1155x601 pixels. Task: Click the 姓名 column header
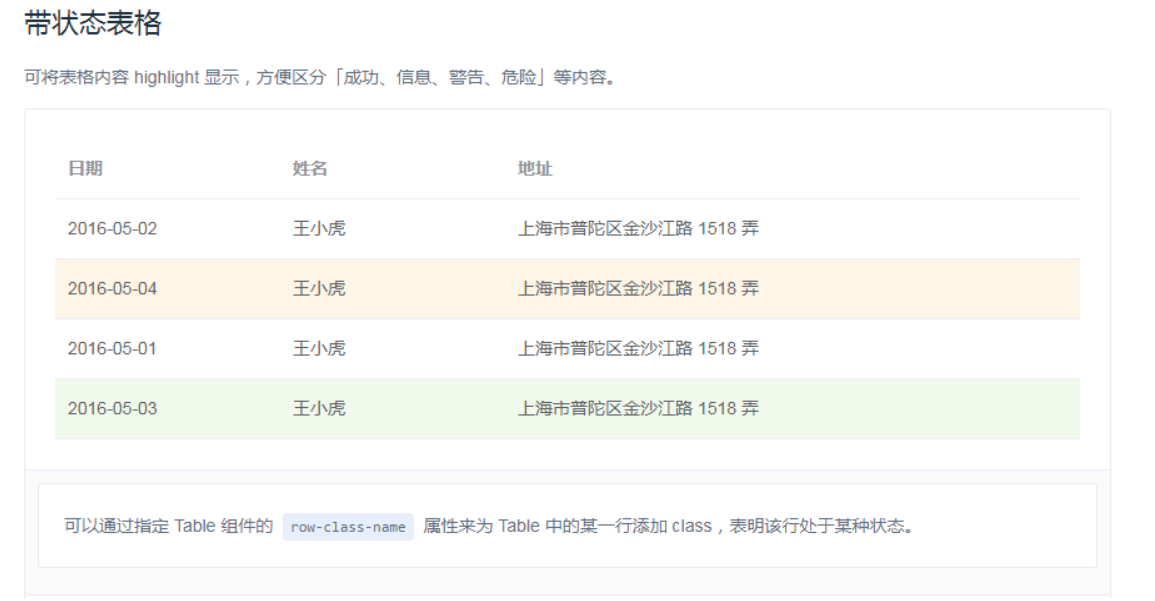click(310, 169)
